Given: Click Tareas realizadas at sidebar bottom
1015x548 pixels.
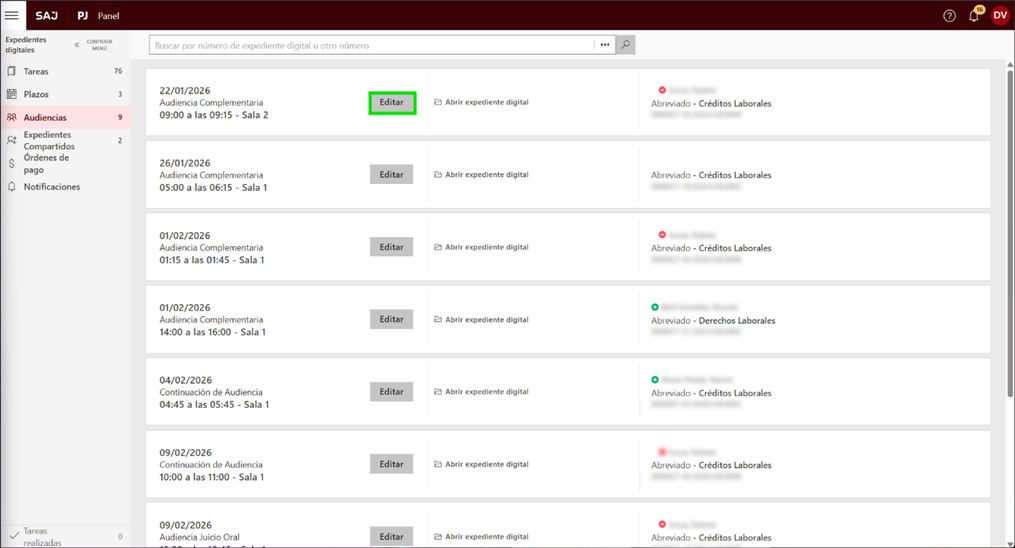Looking at the screenshot, I should coord(42,537).
